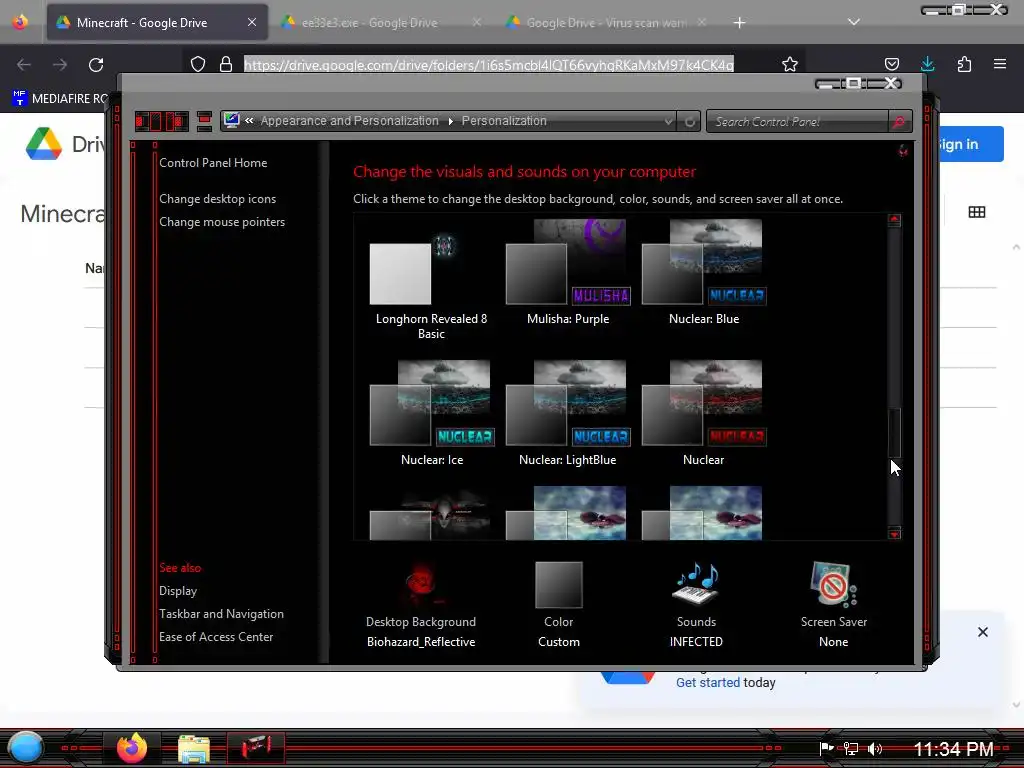Open the Get started link in Drive banner
1024x768 pixels.
[x=708, y=682]
